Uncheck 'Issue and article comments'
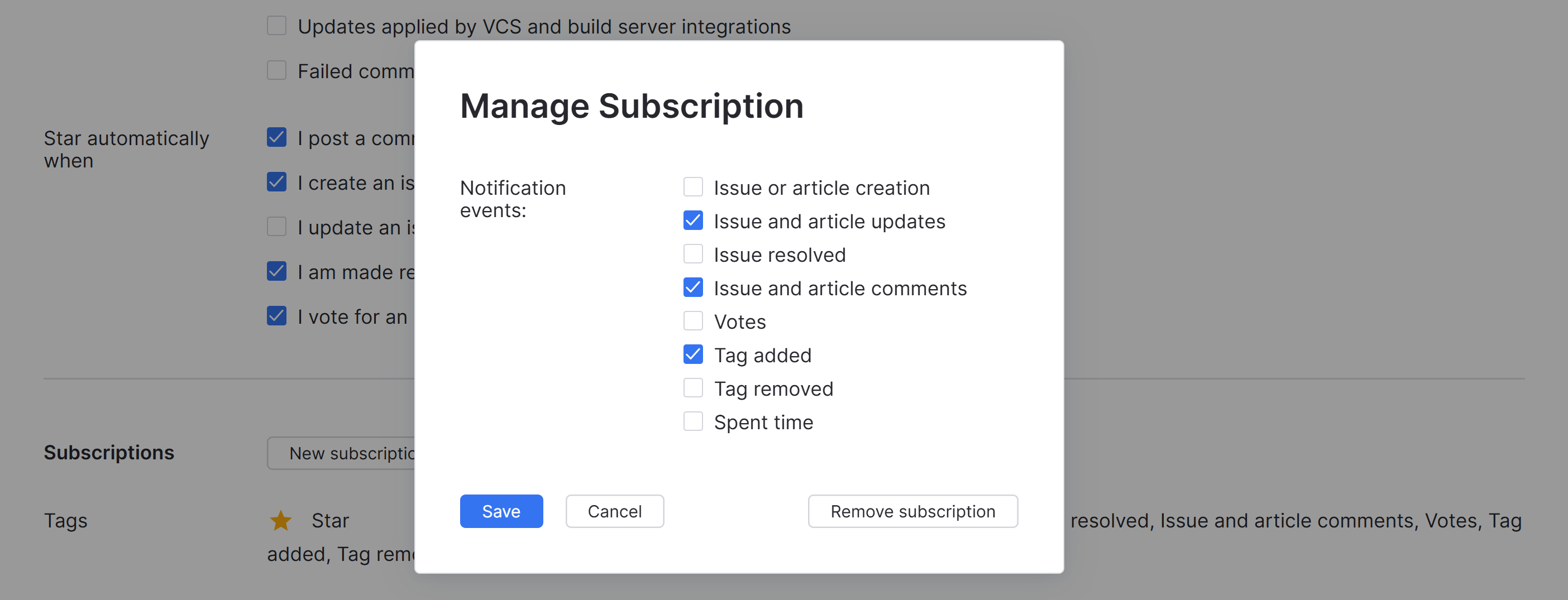This screenshot has width=1568, height=600. [692, 287]
